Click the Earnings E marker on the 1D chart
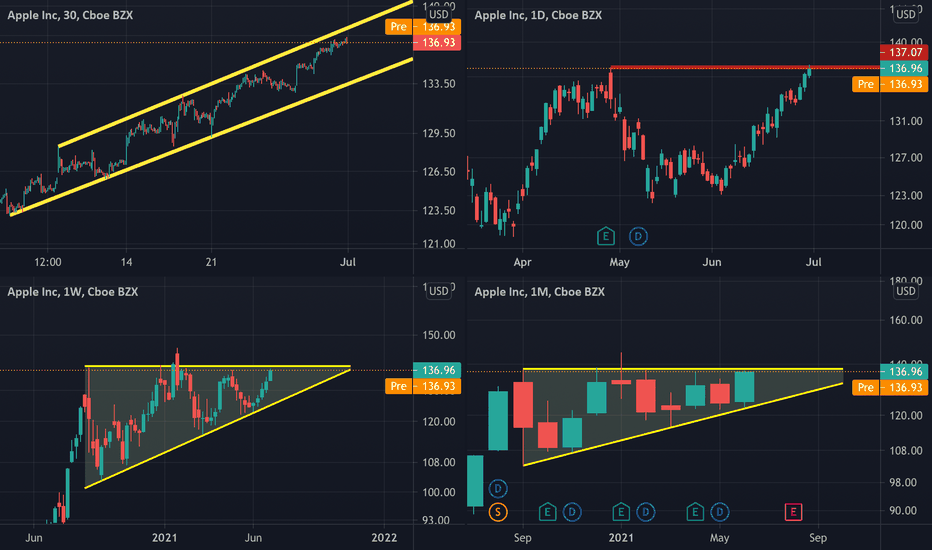 coord(605,237)
